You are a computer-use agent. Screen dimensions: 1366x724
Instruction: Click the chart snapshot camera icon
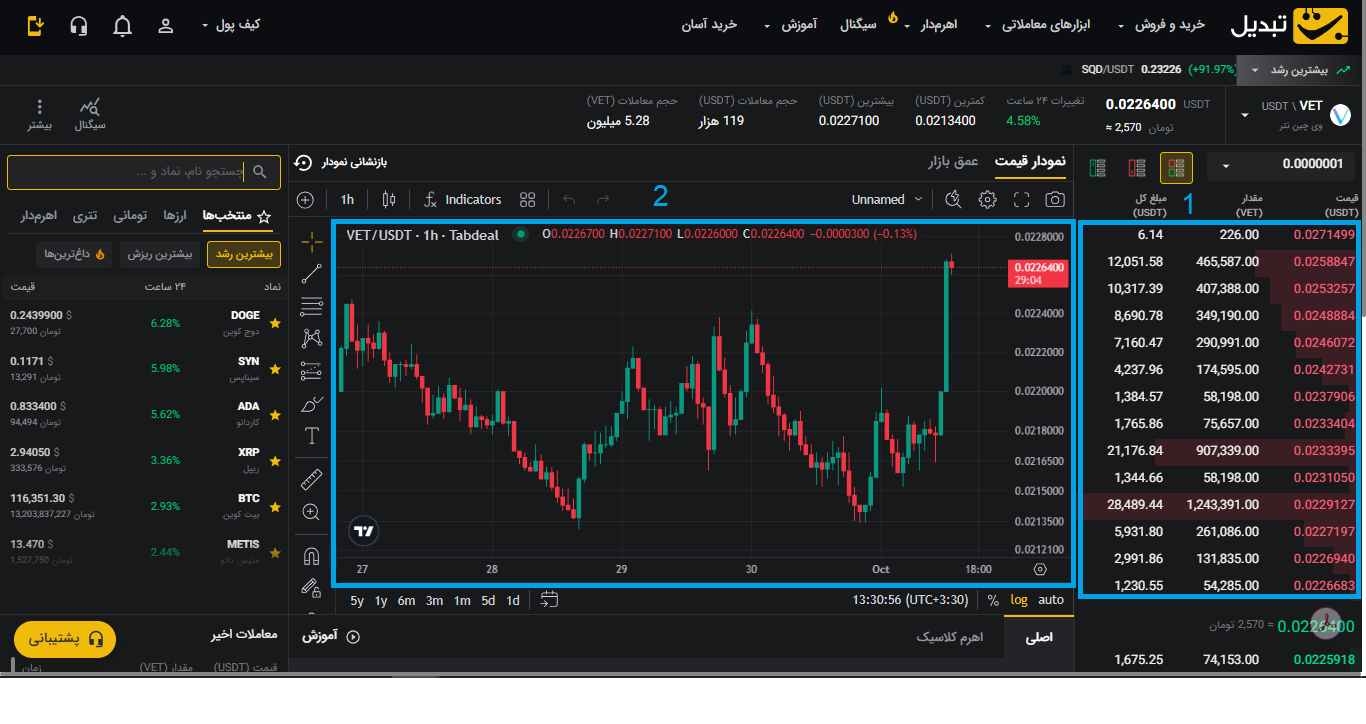point(1054,200)
